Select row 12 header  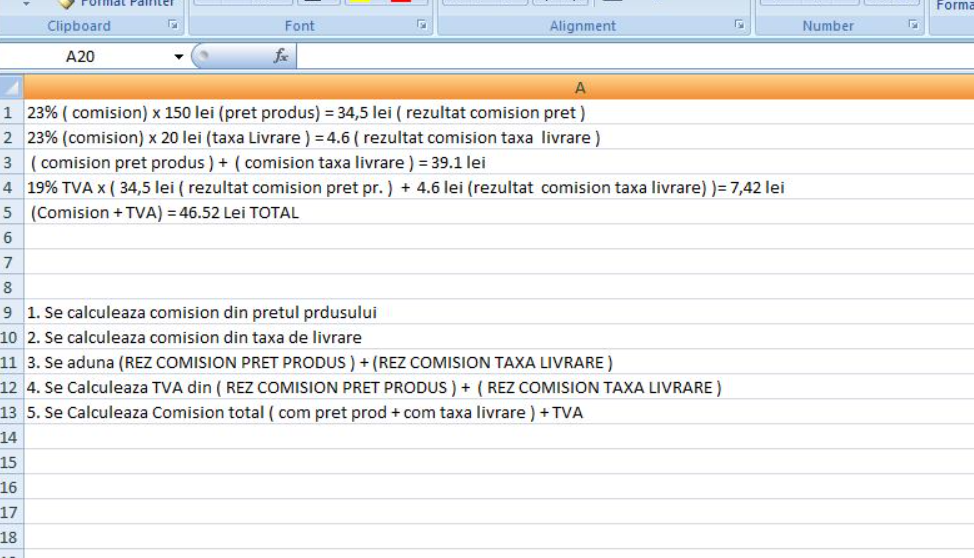click(11, 387)
